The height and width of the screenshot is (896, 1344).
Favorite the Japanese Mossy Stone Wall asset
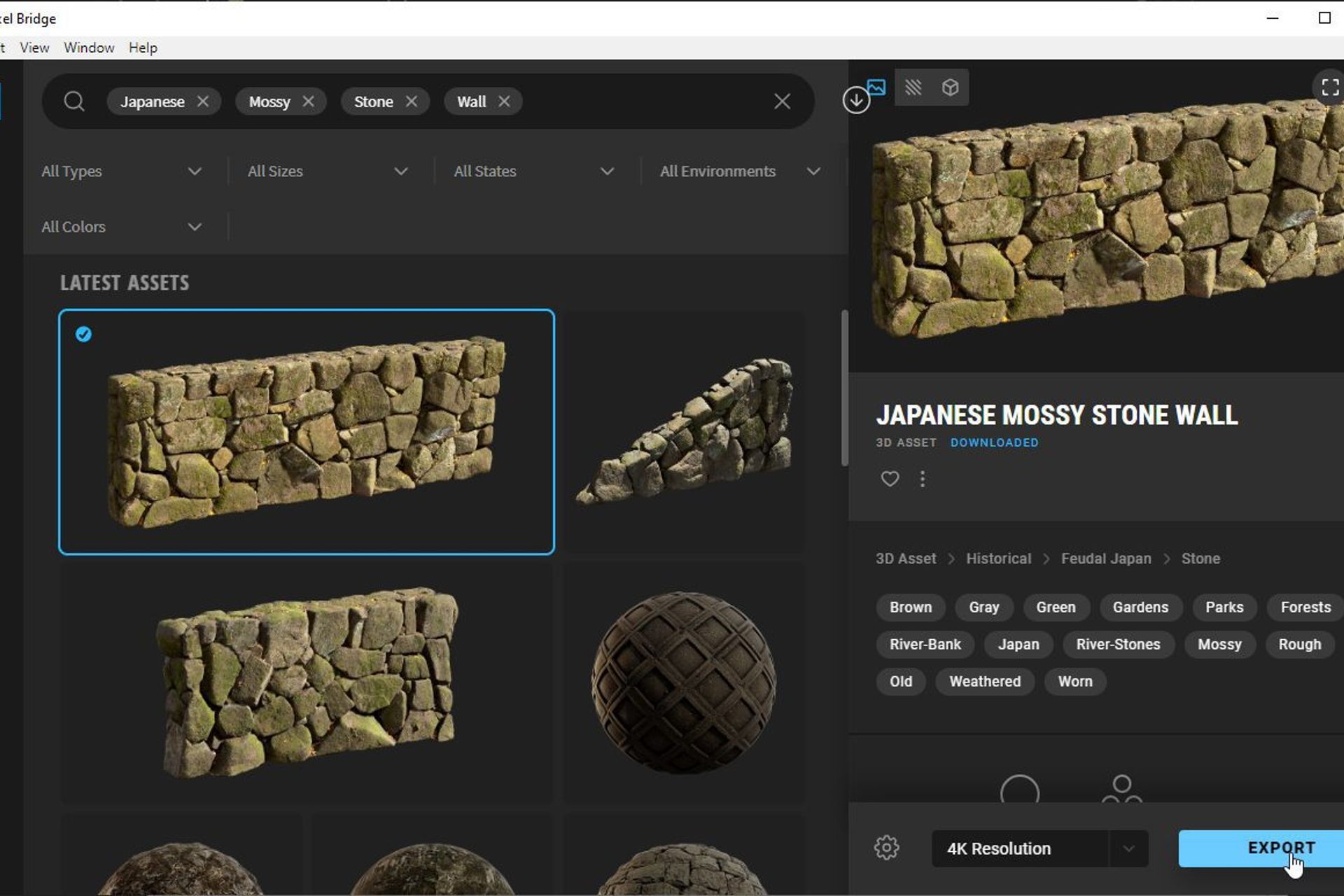click(x=890, y=479)
